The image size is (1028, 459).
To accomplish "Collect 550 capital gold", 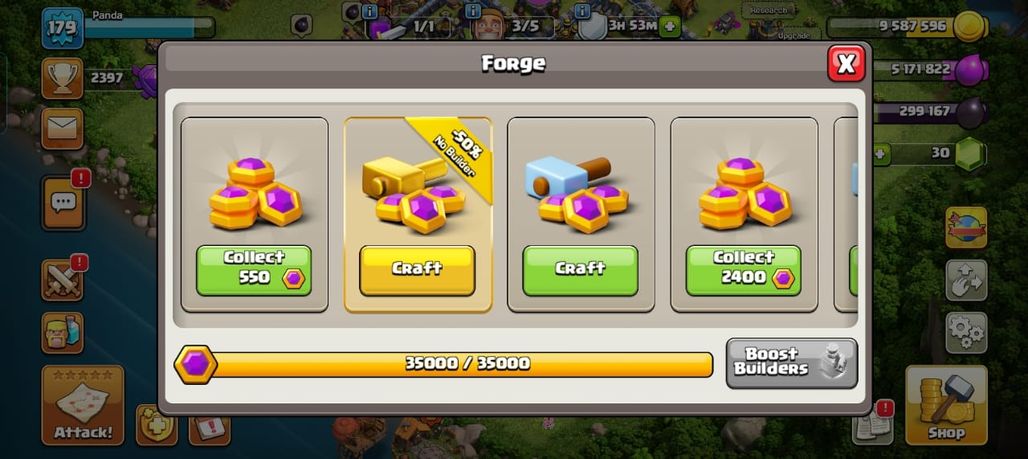I will point(254,270).
